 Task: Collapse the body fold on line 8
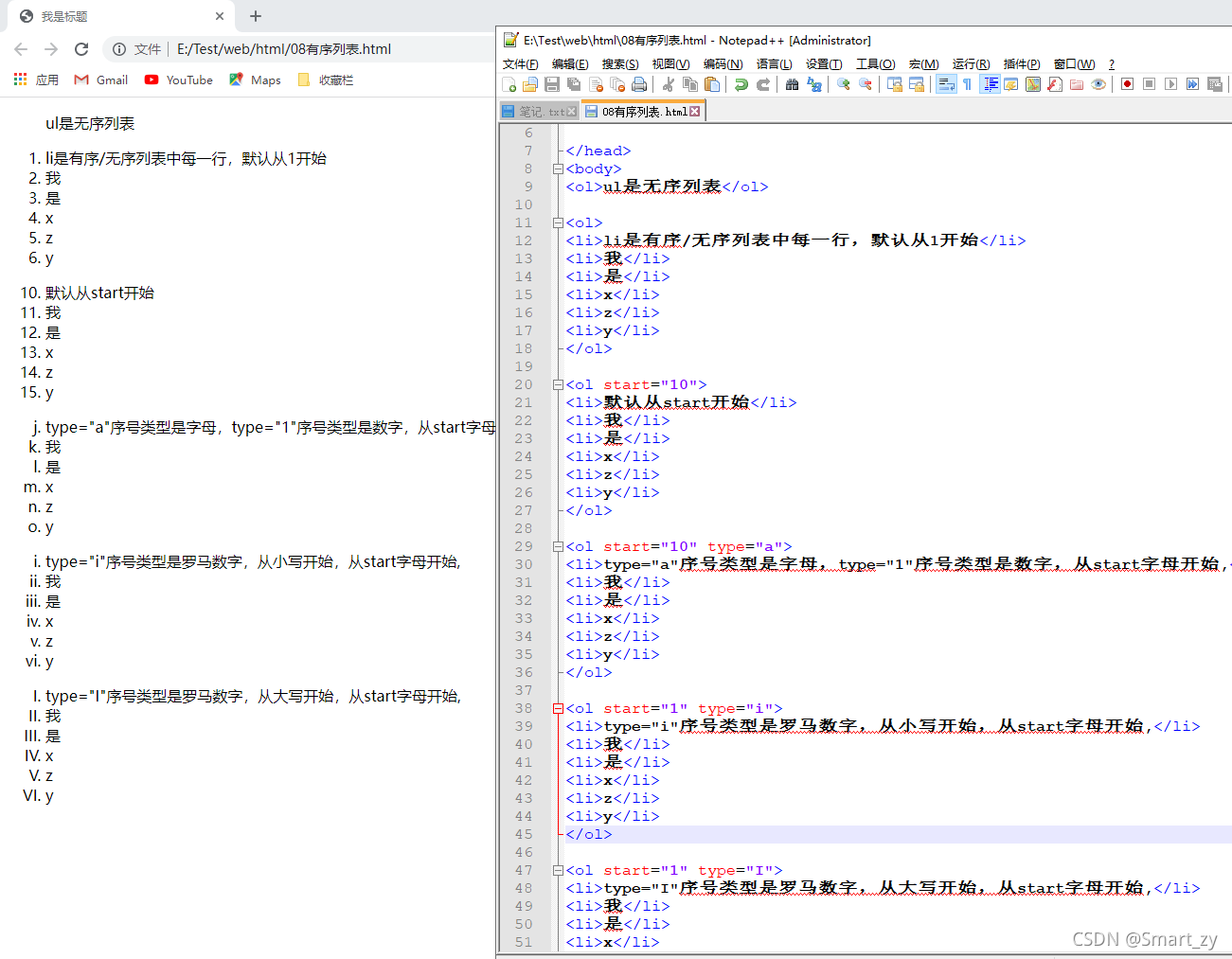(558, 169)
